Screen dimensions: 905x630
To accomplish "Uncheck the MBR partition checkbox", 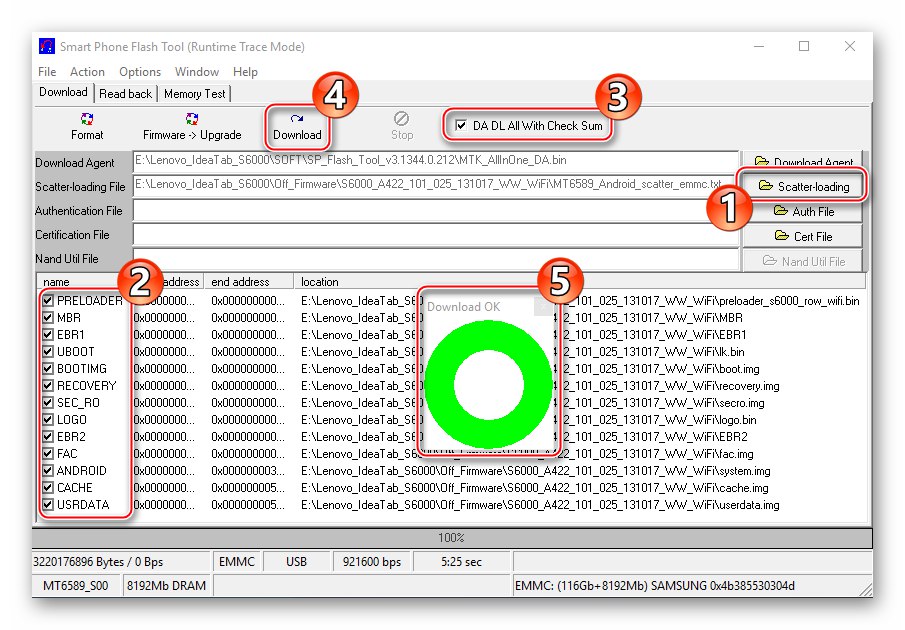I will pos(48,318).
